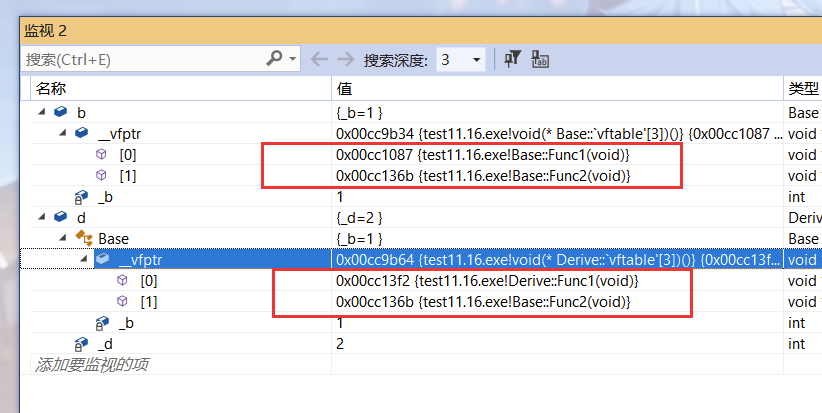The height and width of the screenshot is (413, 822).
Task: Click the blue cube icon of b
Action: pos(61,112)
